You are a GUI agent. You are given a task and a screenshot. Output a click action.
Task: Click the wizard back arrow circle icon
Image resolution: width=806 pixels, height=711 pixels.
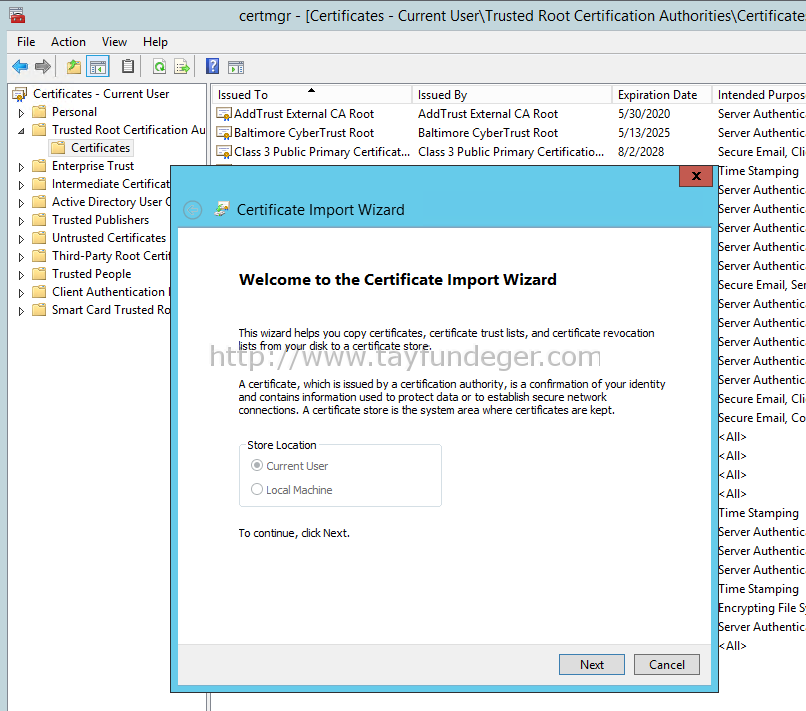pos(193,210)
